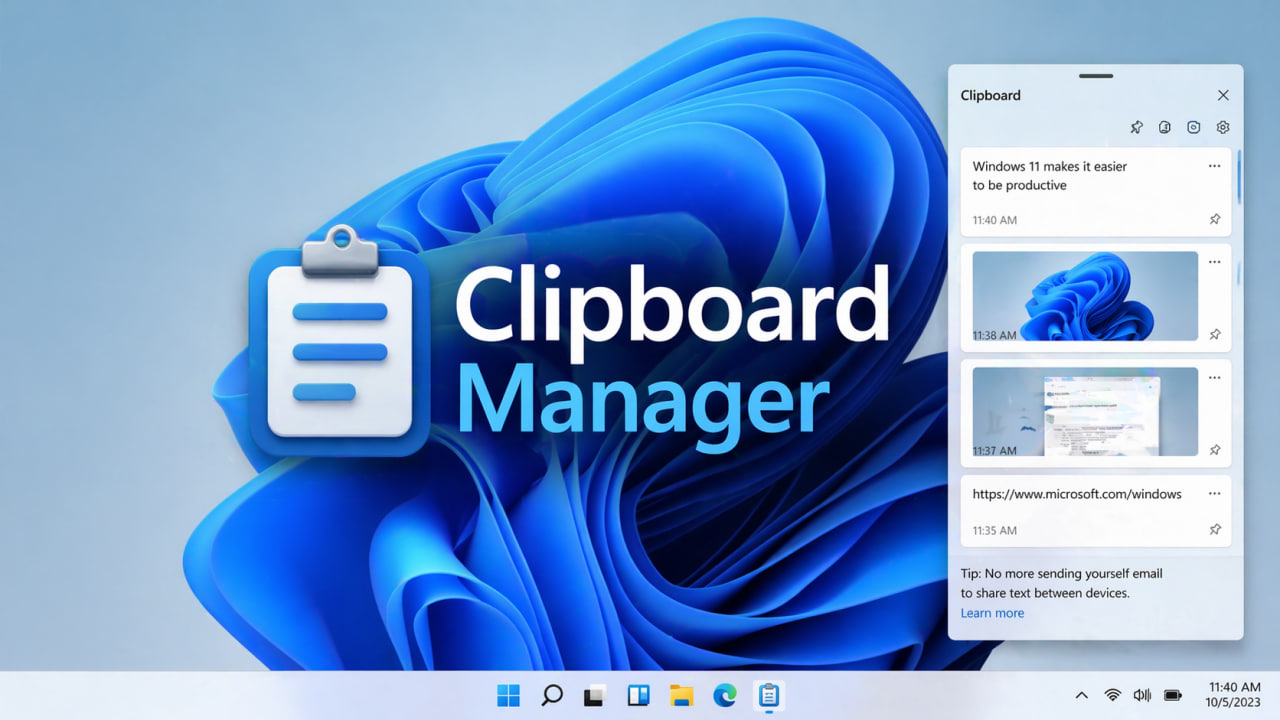Click the date and time in the taskbar
This screenshot has width=1280, height=720.
tap(1233, 694)
